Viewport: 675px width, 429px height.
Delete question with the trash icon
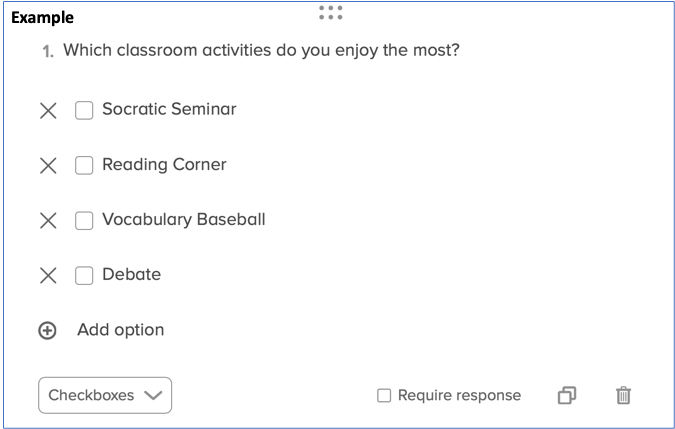tap(623, 395)
